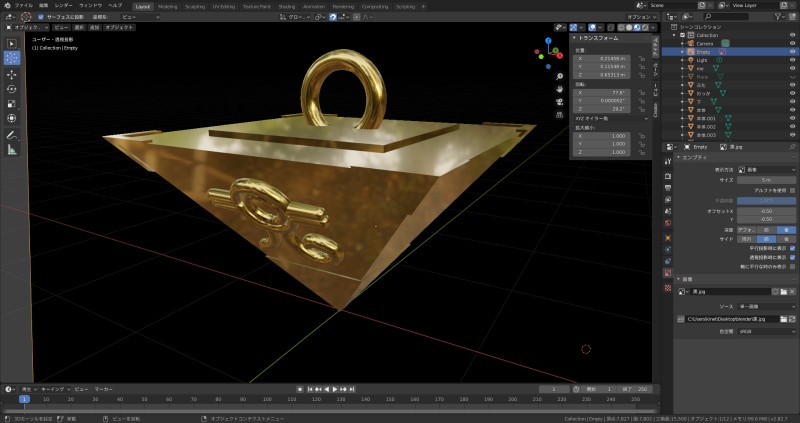The height and width of the screenshot is (423, 800).
Task: Open the Output properties tab icon
Action: tap(668, 188)
